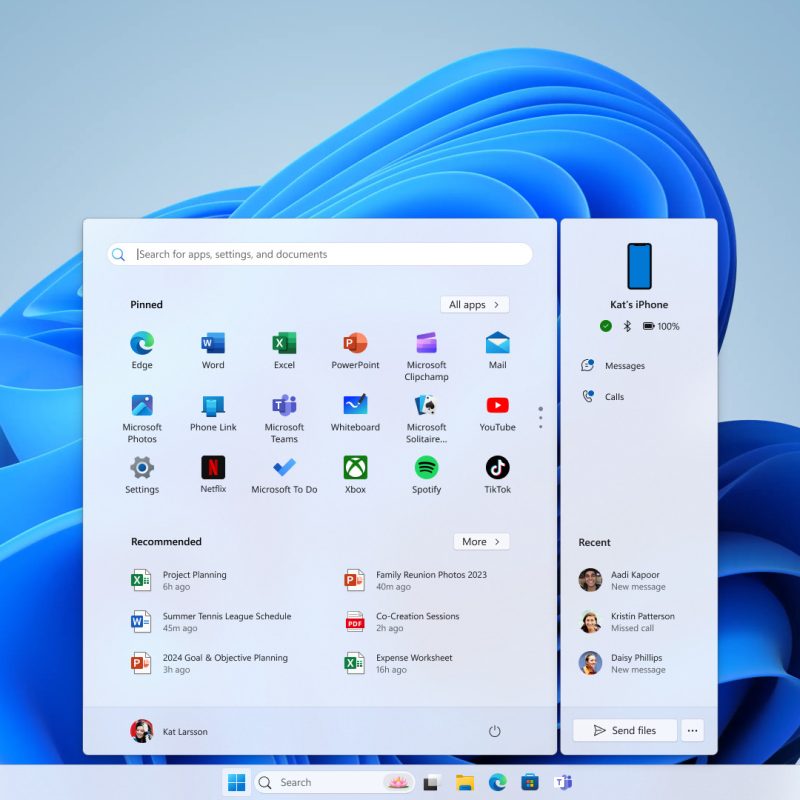This screenshot has width=800, height=800.
Task: Open the Project Planning recommended file
Action: tap(194, 580)
